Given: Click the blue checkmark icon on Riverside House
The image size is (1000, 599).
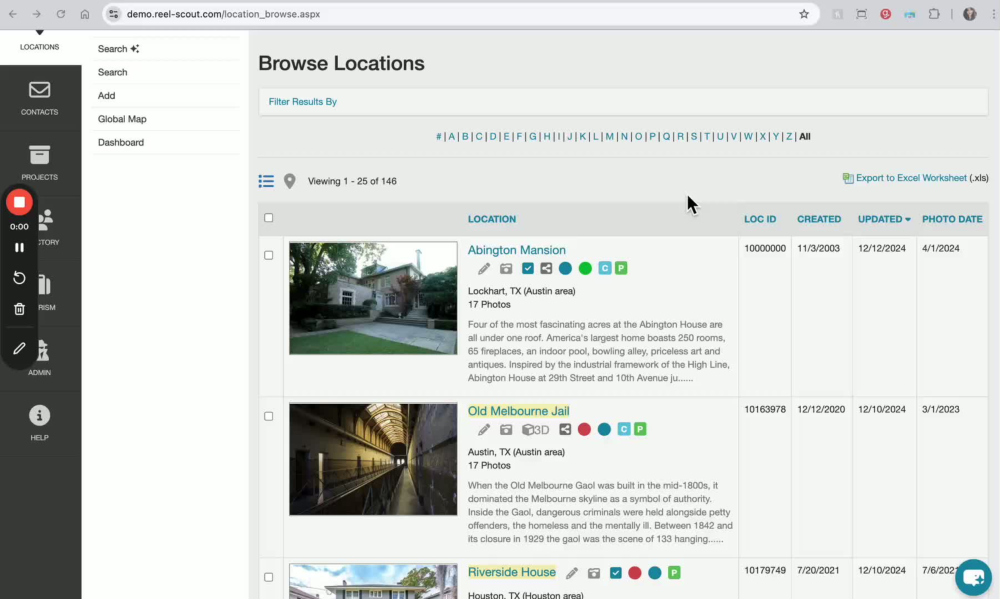Looking at the screenshot, I should pyautogui.click(x=615, y=573).
